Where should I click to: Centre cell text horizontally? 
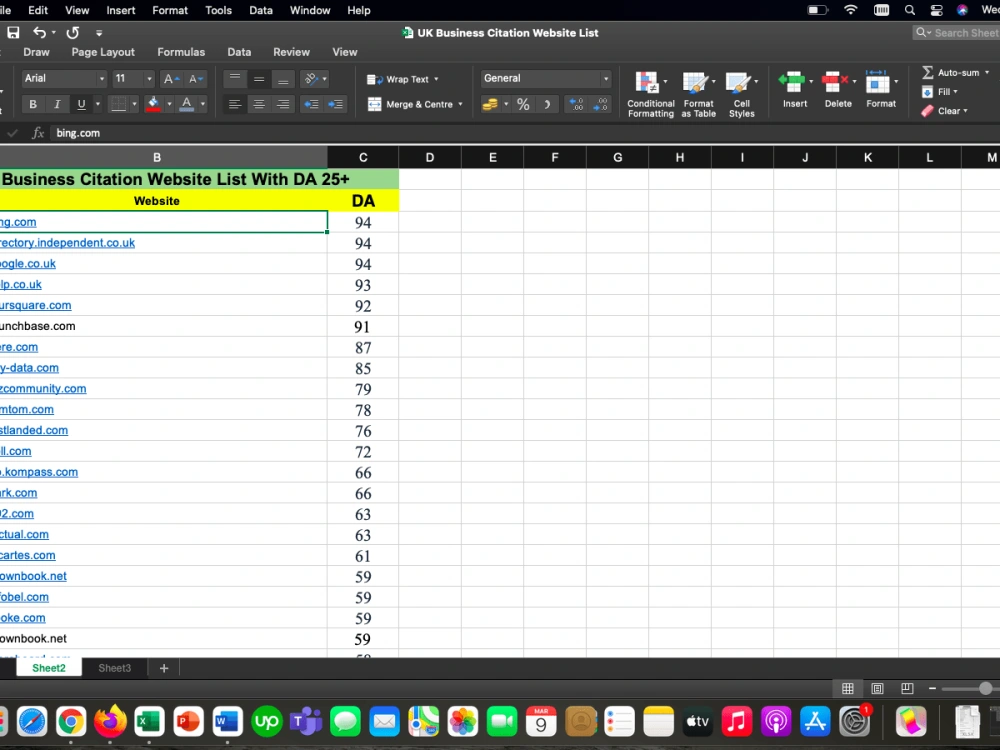tap(259, 104)
